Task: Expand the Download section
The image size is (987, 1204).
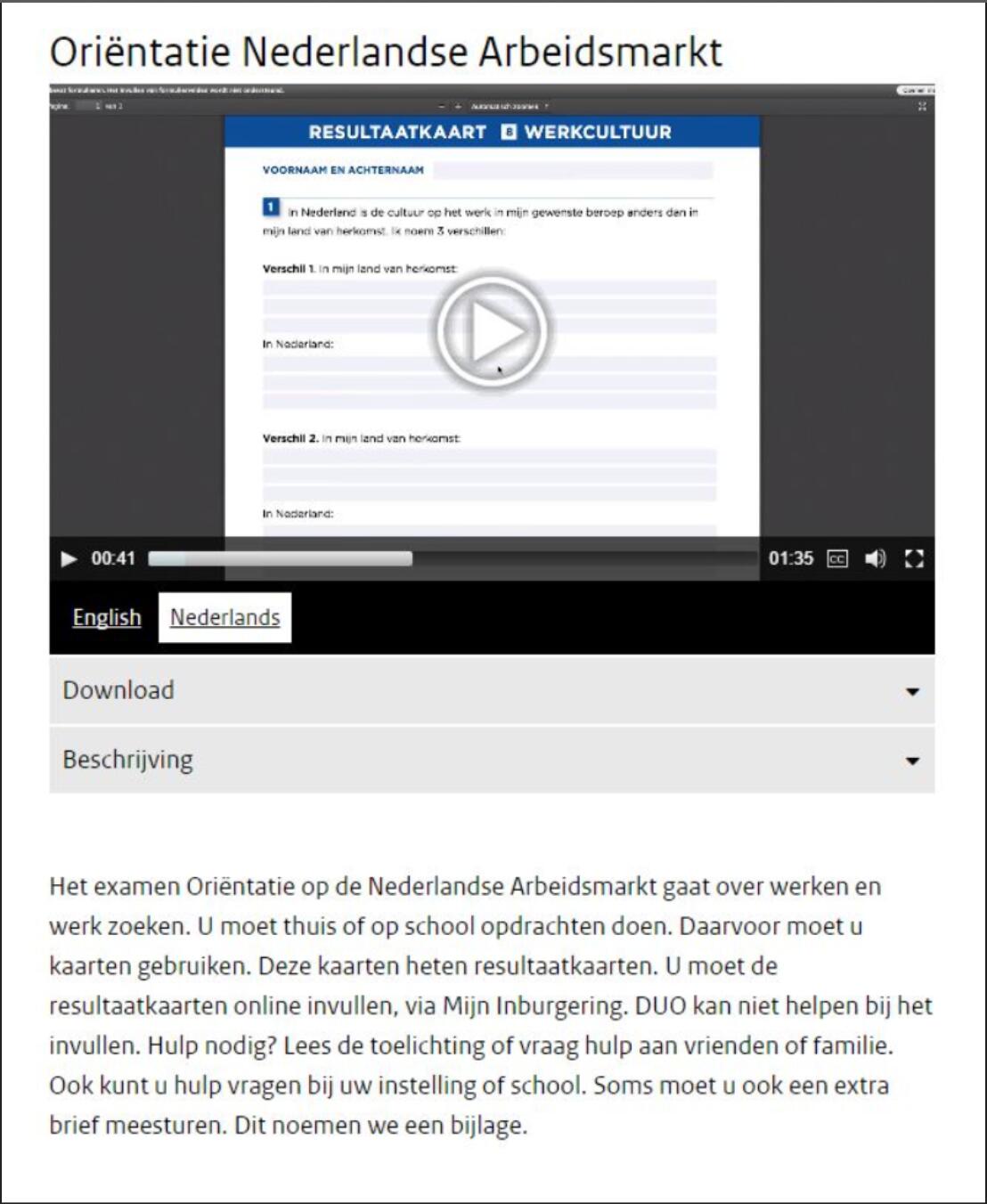Action: (x=118, y=690)
